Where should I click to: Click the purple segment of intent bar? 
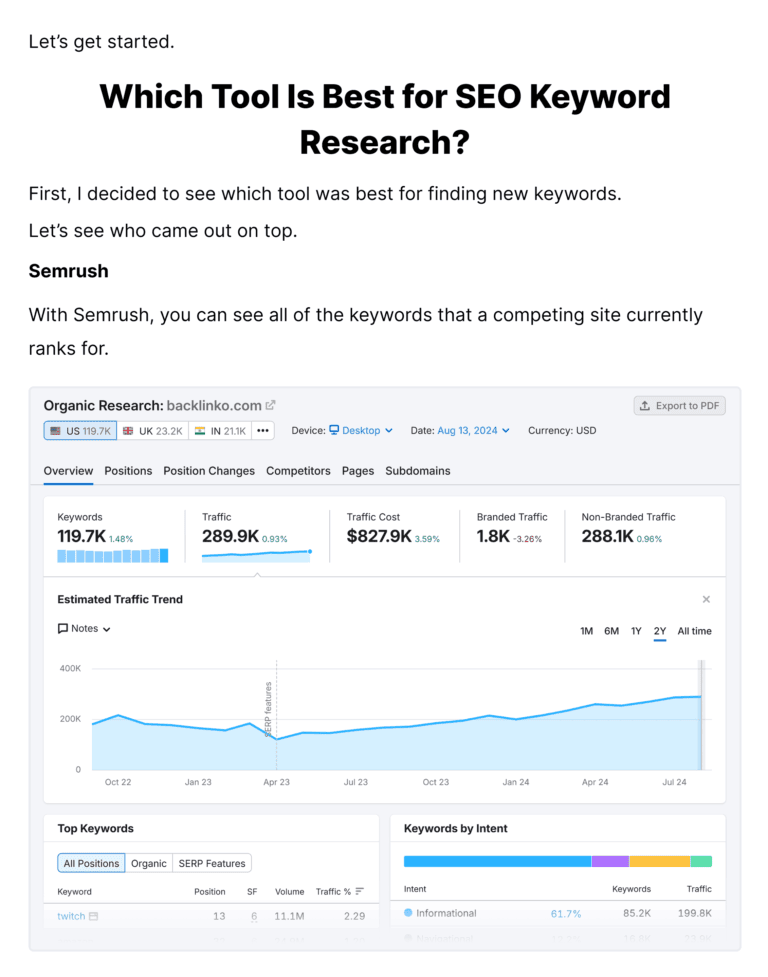coord(609,861)
